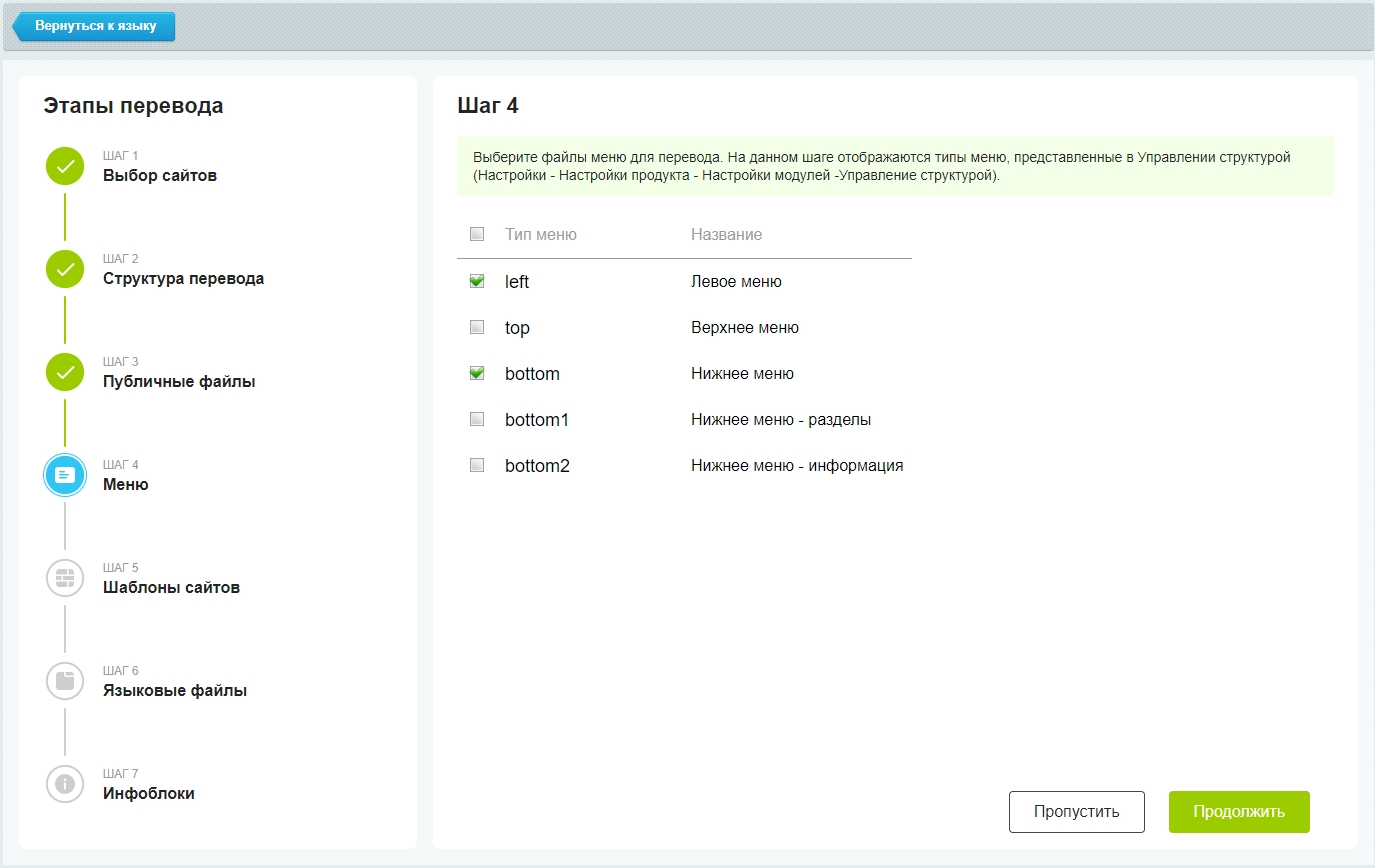Uncheck the left menu checkbox

pos(477,282)
